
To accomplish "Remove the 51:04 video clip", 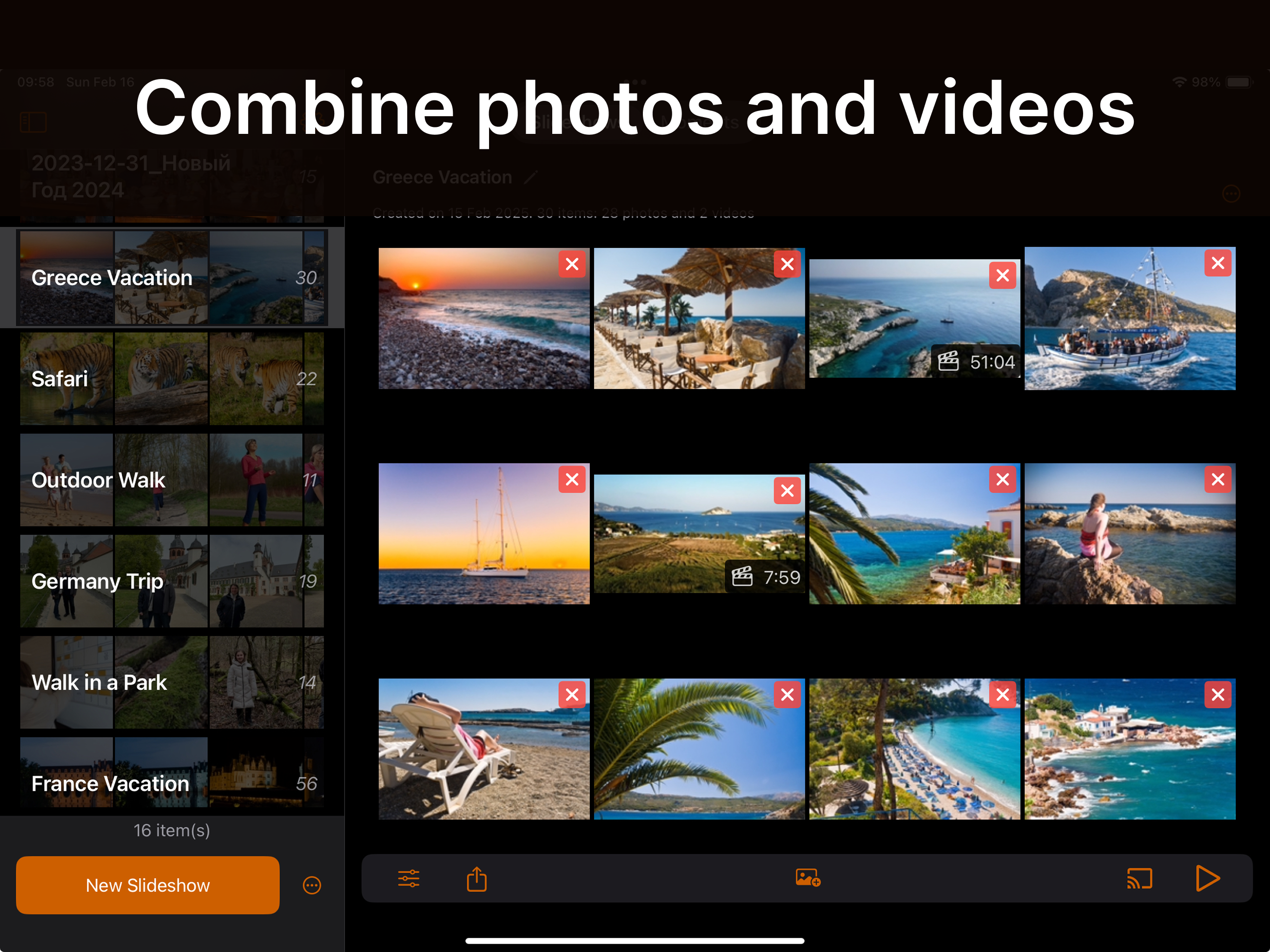I will (1002, 276).
